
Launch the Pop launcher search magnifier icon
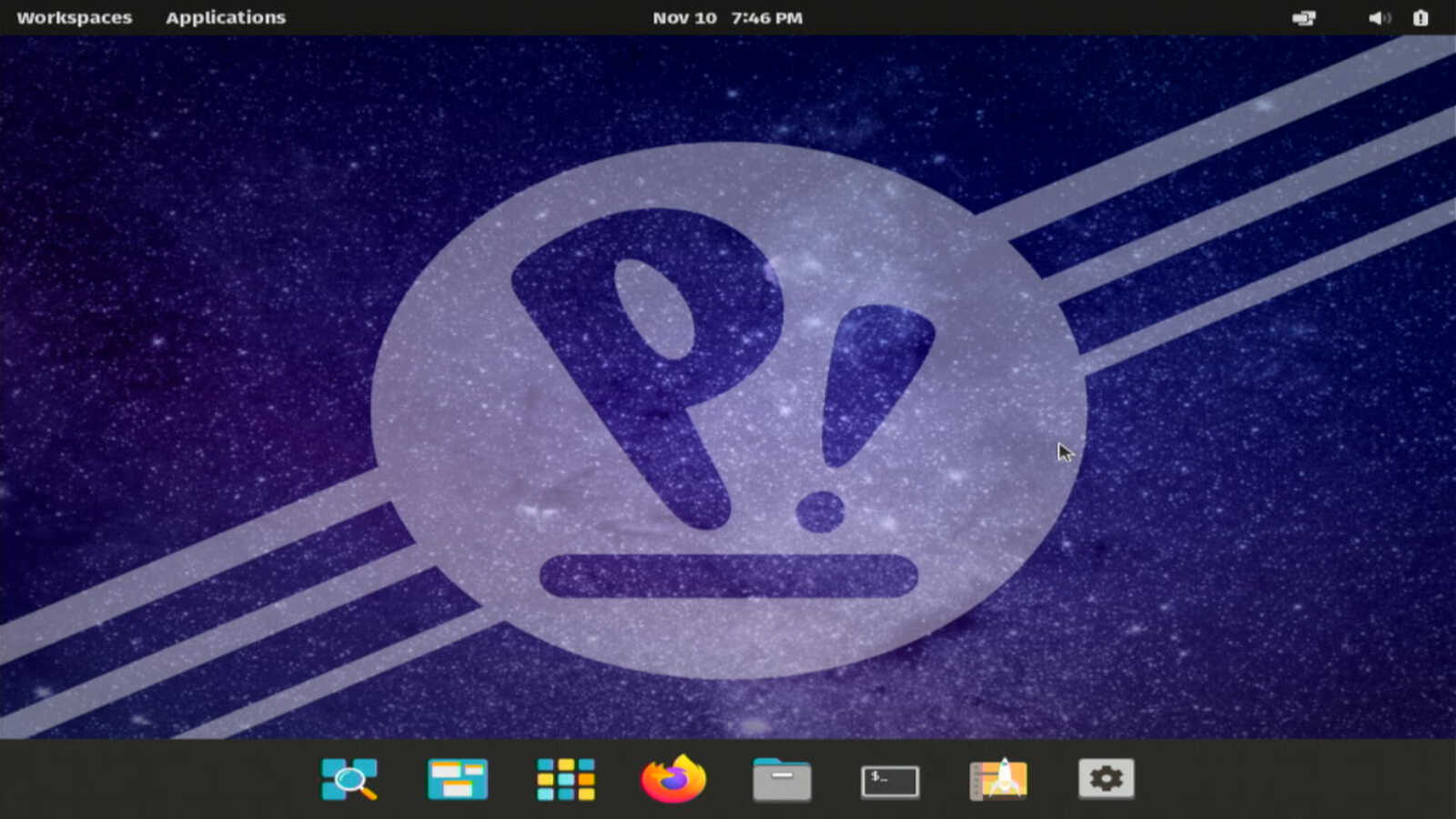pyautogui.click(x=349, y=779)
